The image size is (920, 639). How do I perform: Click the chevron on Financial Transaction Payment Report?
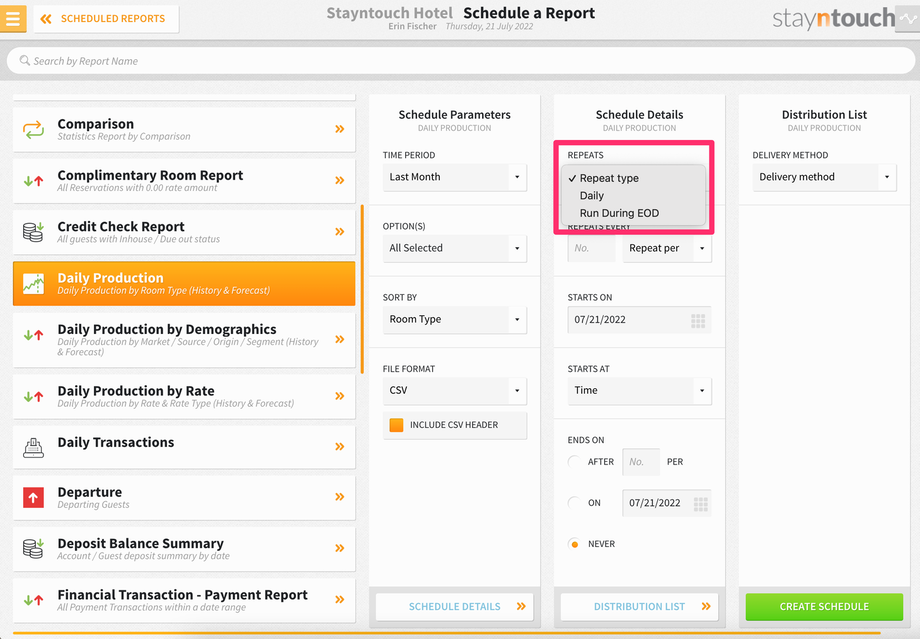point(340,600)
